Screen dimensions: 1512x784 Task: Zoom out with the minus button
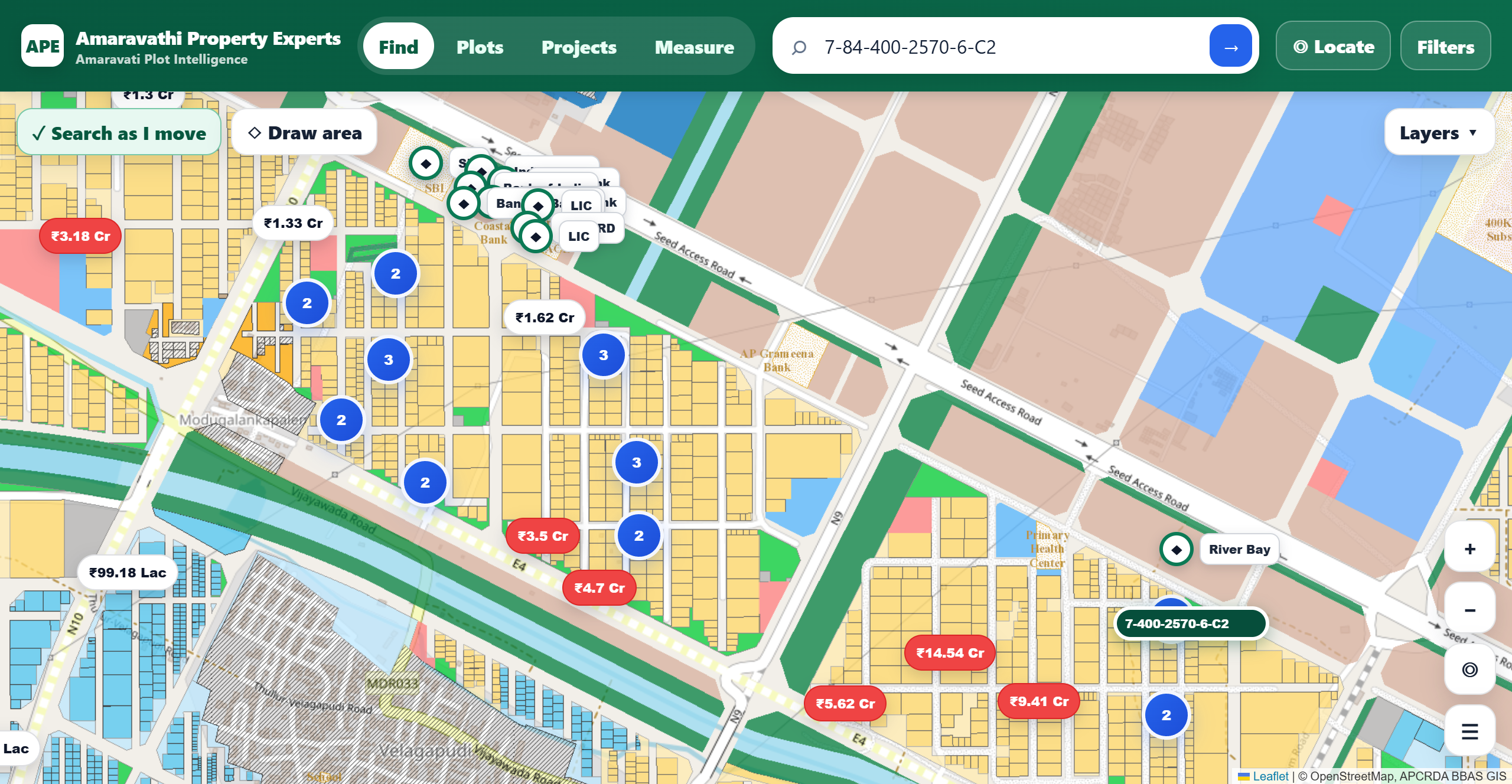pyautogui.click(x=1470, y=609)
